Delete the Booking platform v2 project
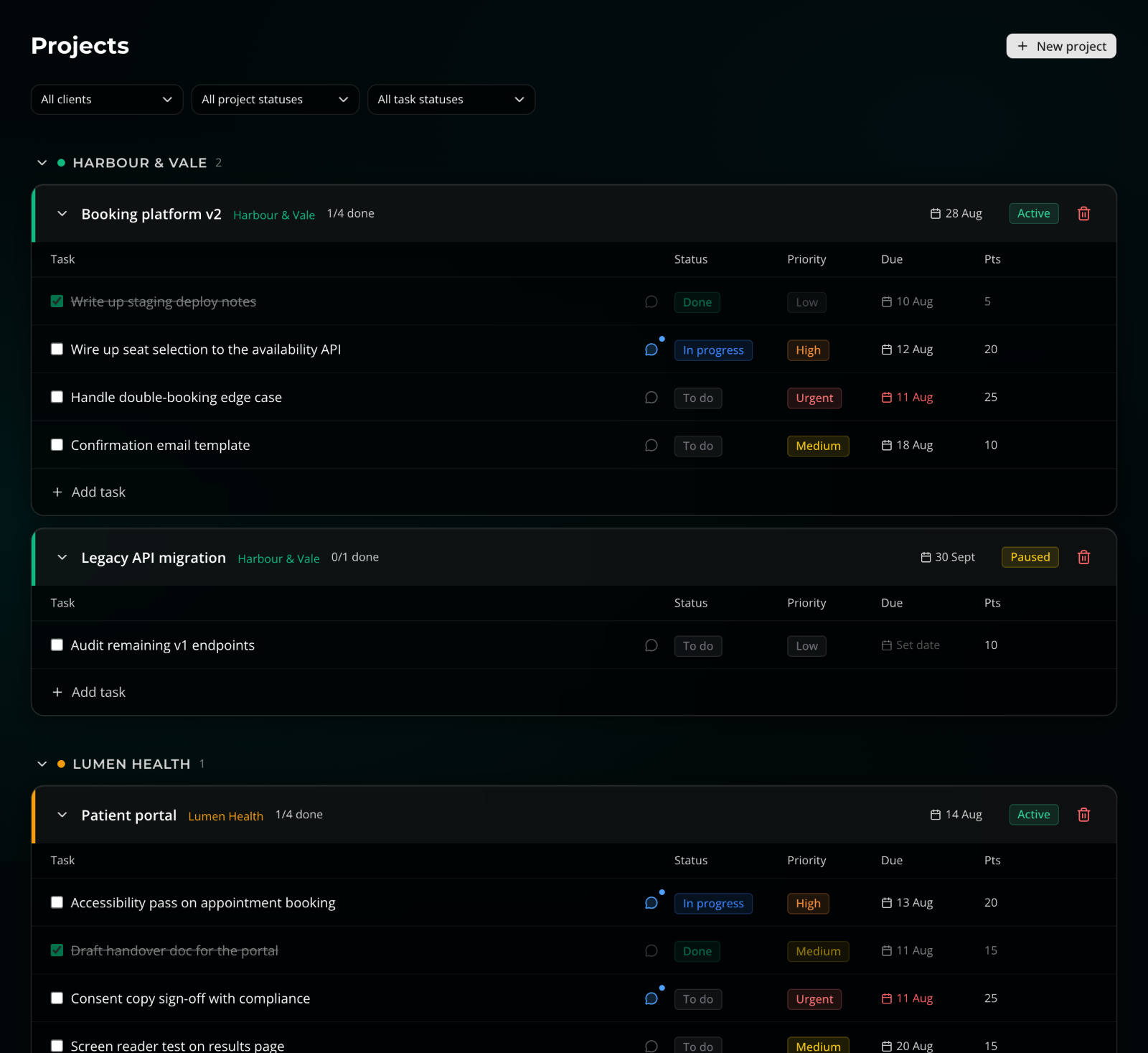The width and height of the screenshot is (1148, 1053). point(1083,214)
